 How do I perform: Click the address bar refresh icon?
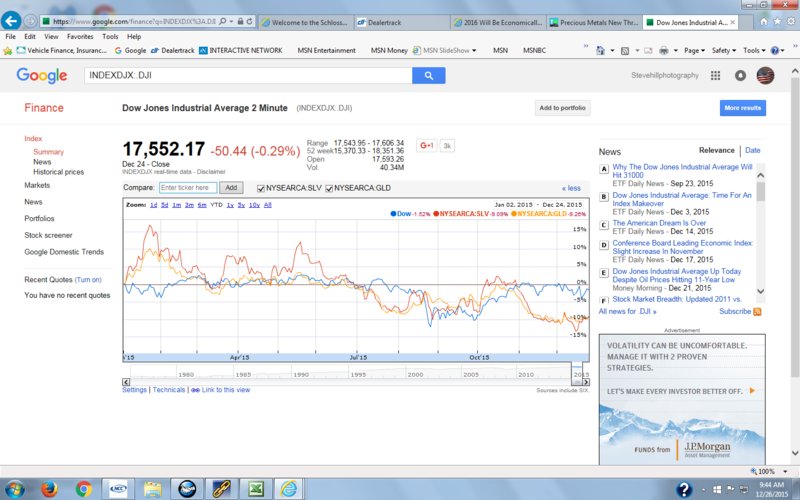coord(249,21)
